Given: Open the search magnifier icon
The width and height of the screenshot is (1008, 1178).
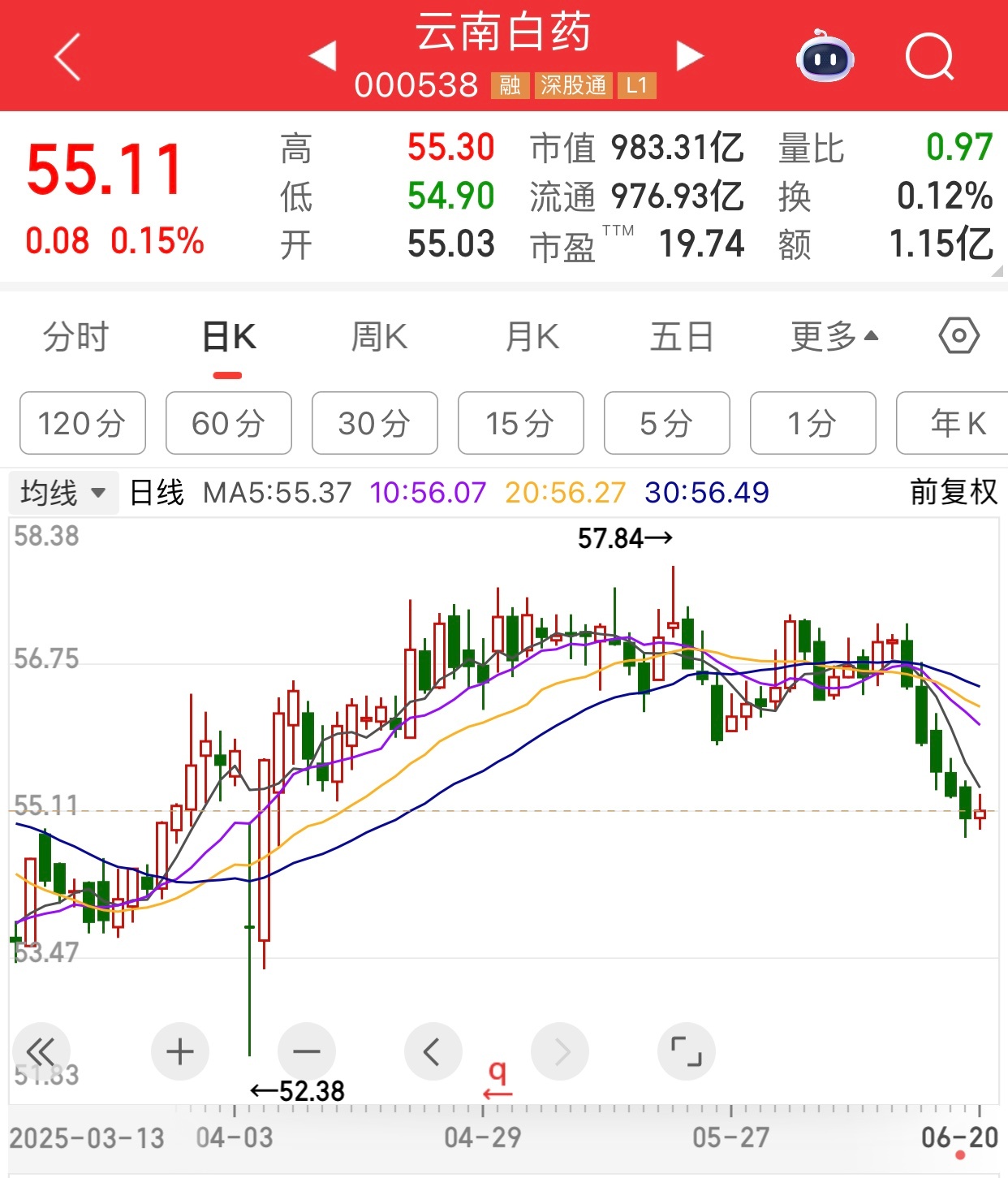Looking at the screenshot, I should 930,57.
